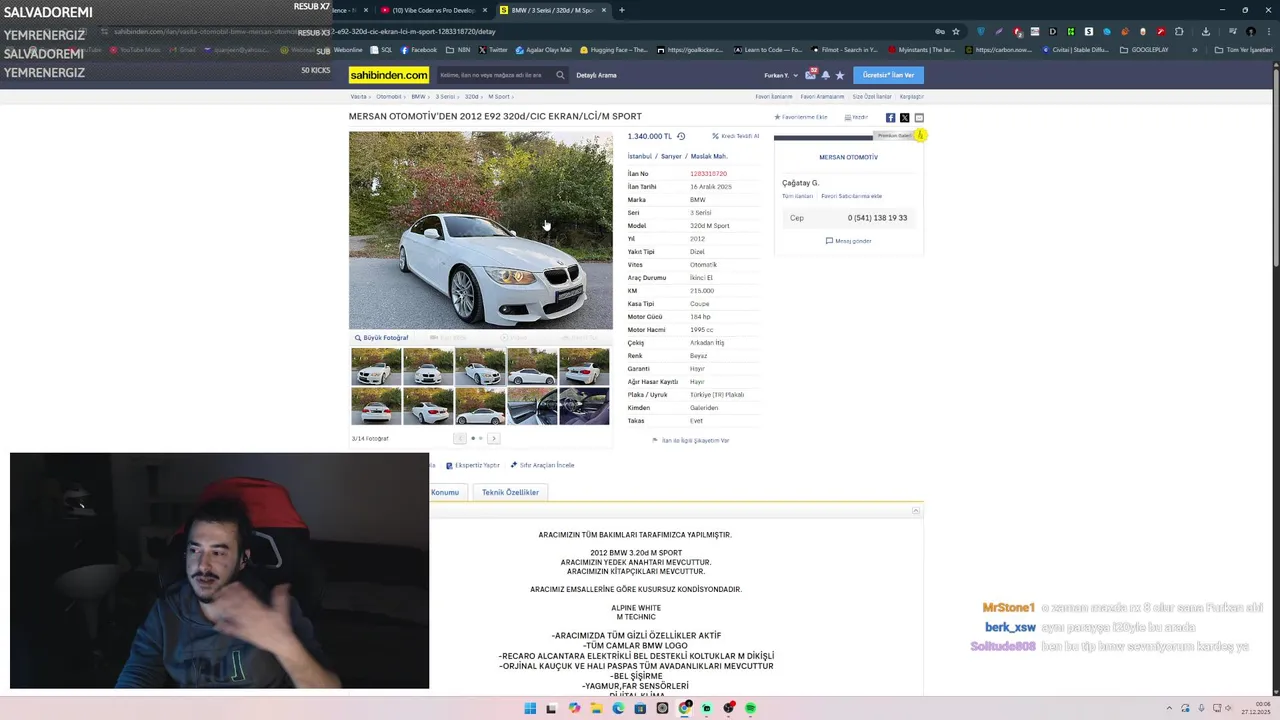This screenshot has height=720, width=1280.
Task: Click the Sıfır Araçları İncele link
Action: pyautogui.click(x=543, y=465)
